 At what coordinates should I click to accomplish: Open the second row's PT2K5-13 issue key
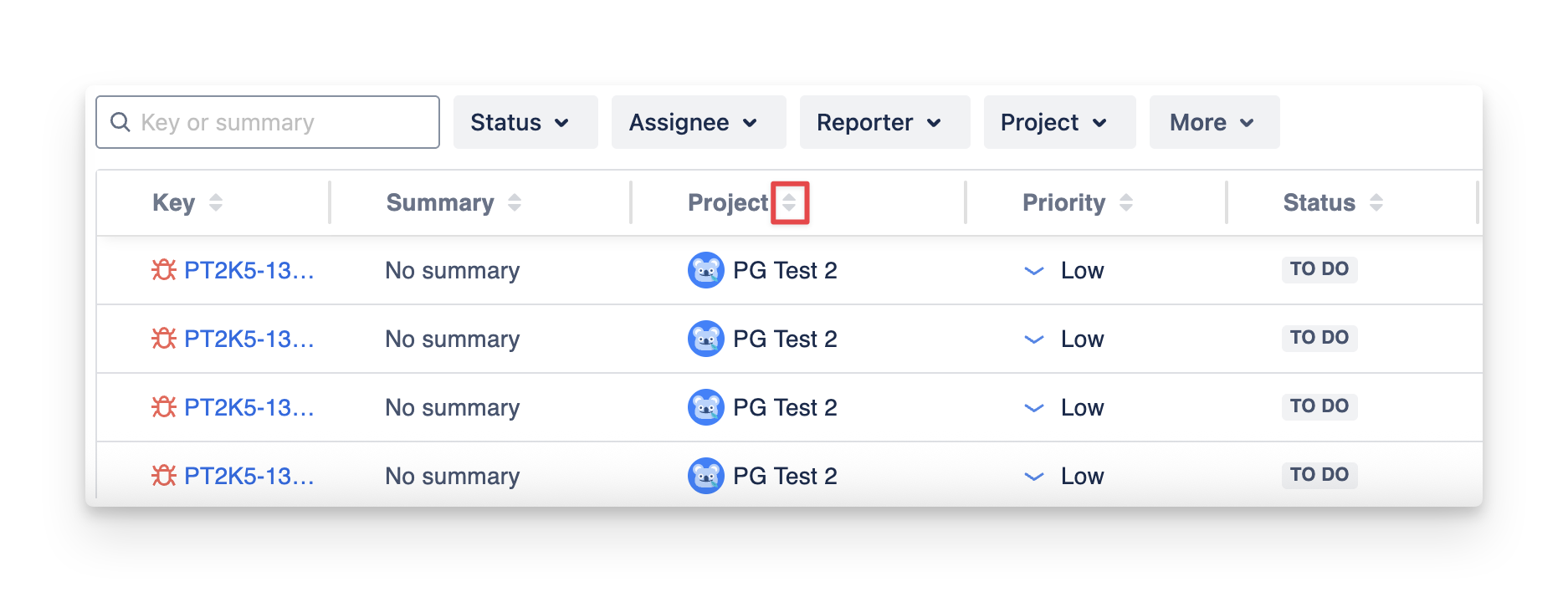click(249, 339)
